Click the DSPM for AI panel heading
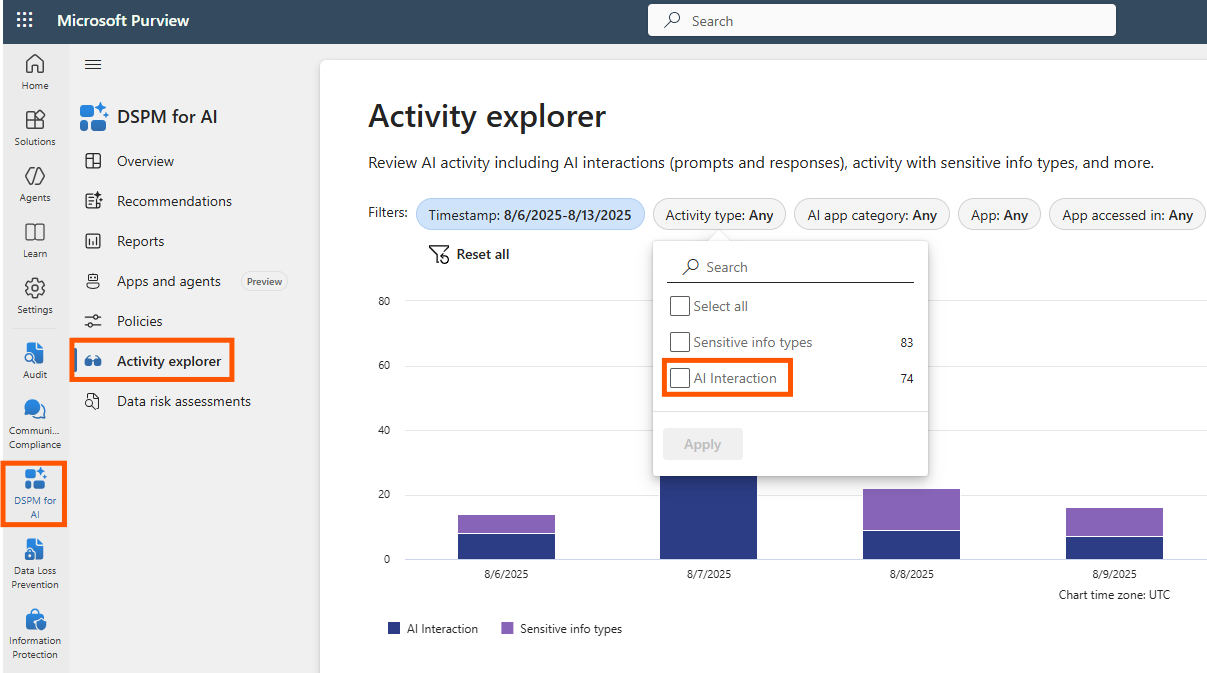 pyautogui.click(x=167, y=117)
